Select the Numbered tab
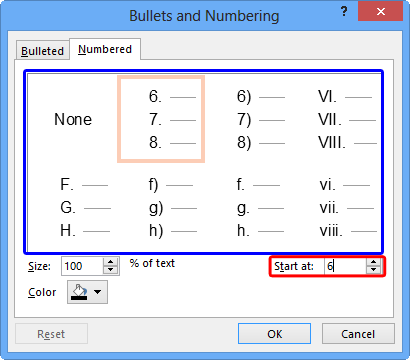This screenshot has height=360, width=410. (105, 49)
